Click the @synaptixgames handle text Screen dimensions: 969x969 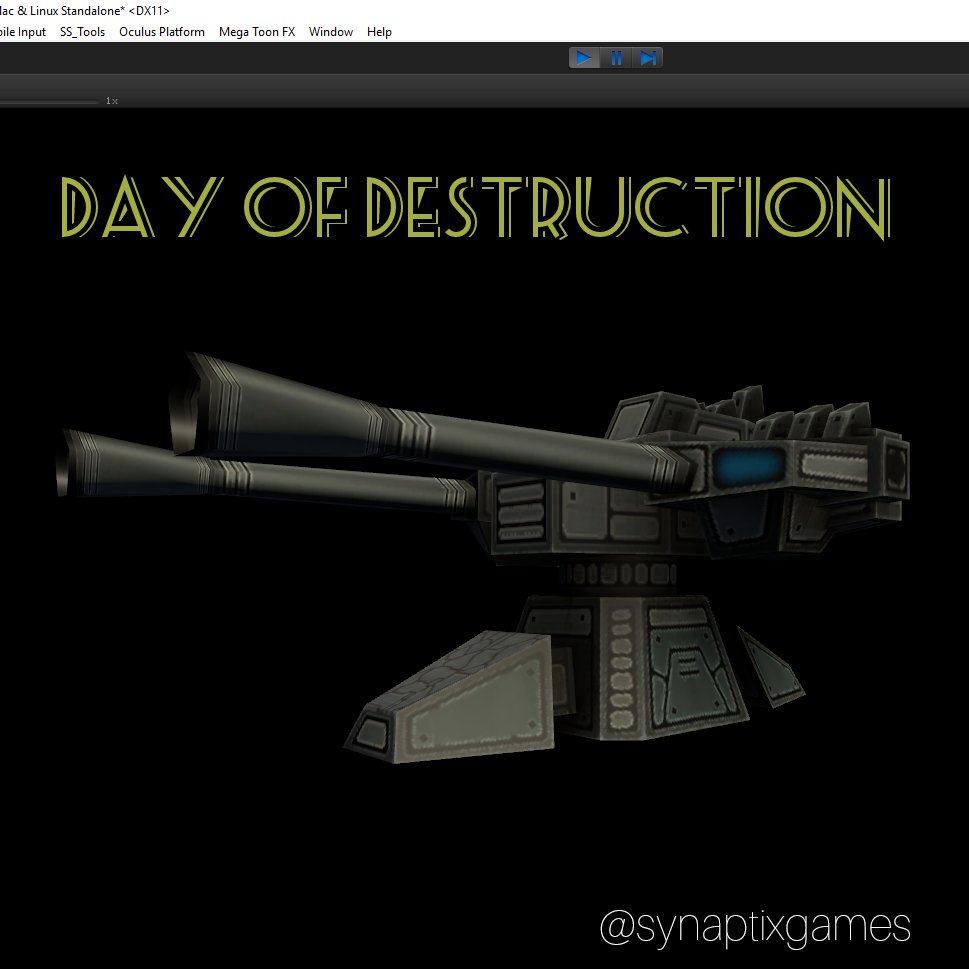(x=755, y=927)
